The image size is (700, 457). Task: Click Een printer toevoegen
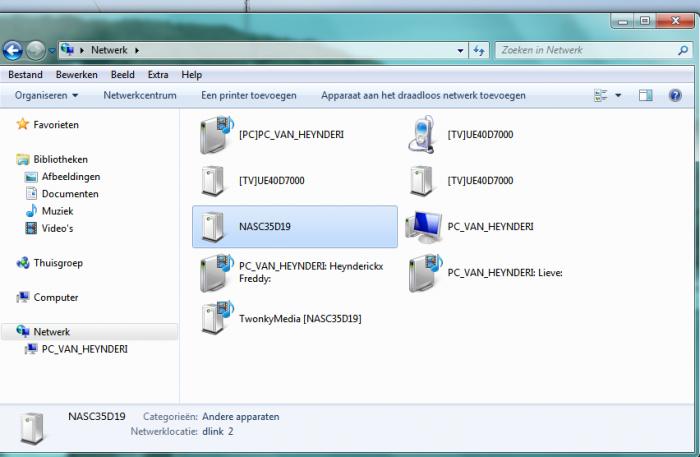point(249,95)
